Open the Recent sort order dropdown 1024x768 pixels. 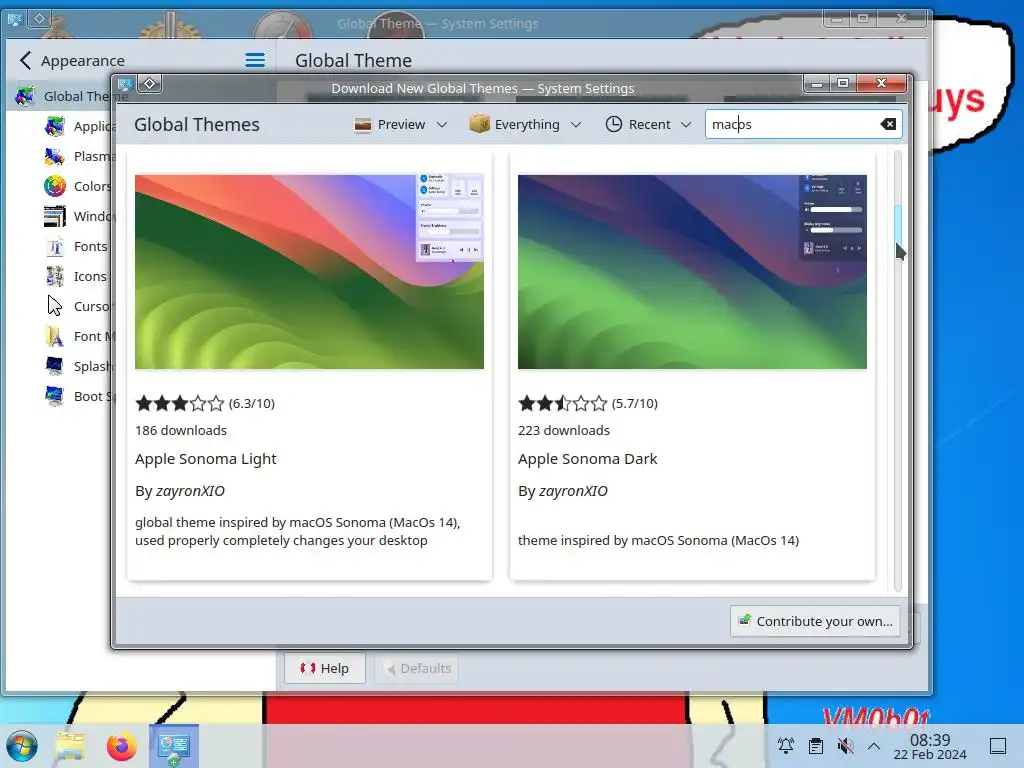648,124
